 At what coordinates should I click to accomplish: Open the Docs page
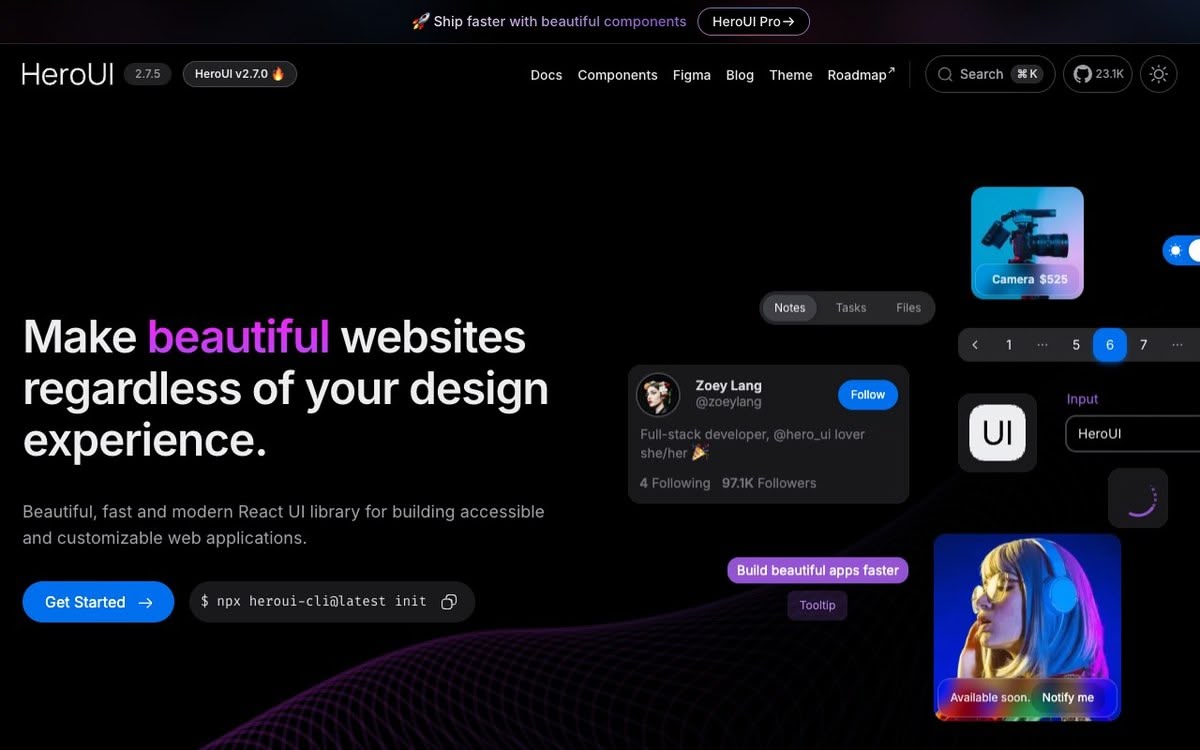546,75
